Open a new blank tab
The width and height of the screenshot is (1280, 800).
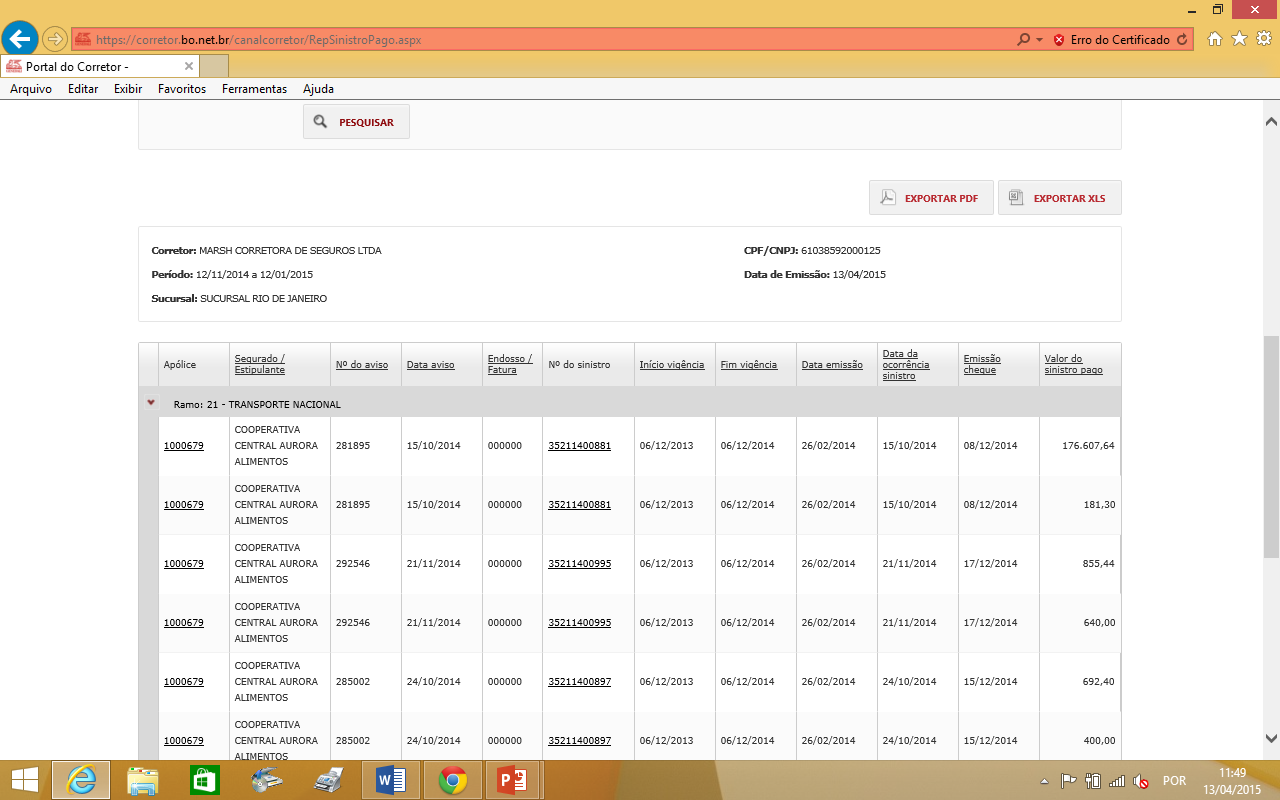pyautogui.click(x=214, y=66)
